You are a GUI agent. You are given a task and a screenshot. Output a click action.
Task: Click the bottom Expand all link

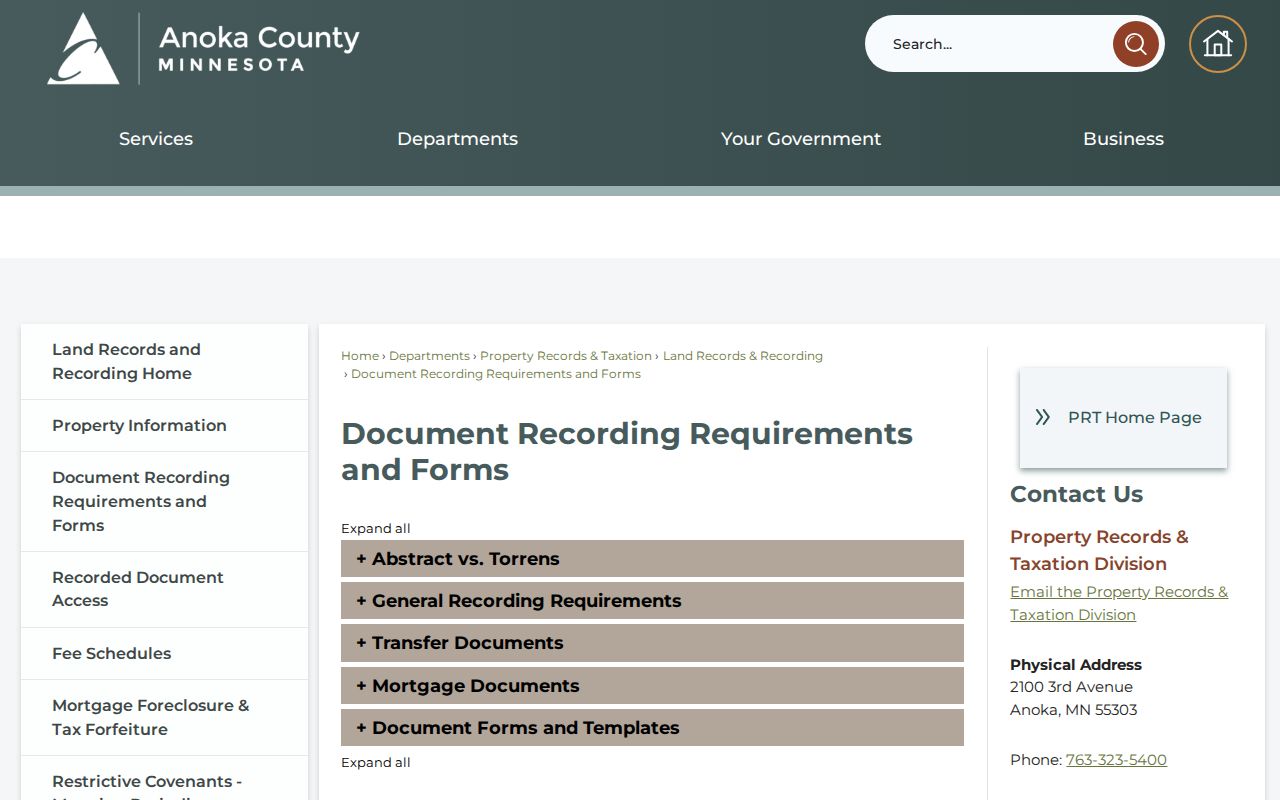point(376,763)
